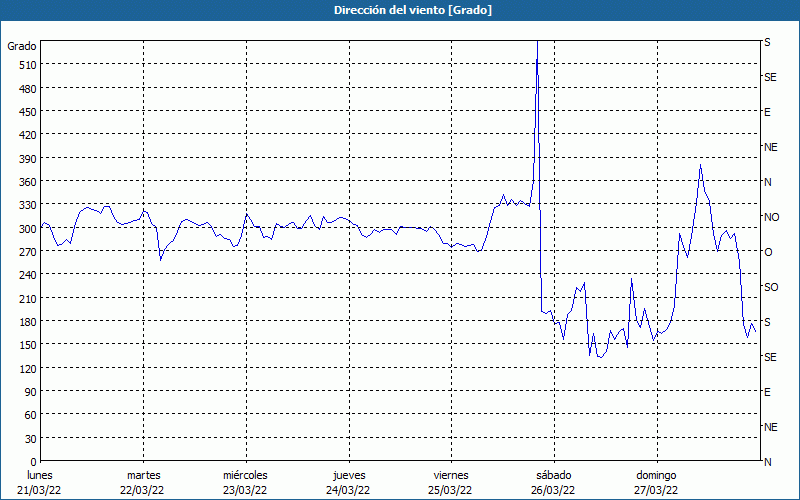Click the 'S' compass label at 180 degrees
Viewport: 800px width, 500px height.
[767, 322]
